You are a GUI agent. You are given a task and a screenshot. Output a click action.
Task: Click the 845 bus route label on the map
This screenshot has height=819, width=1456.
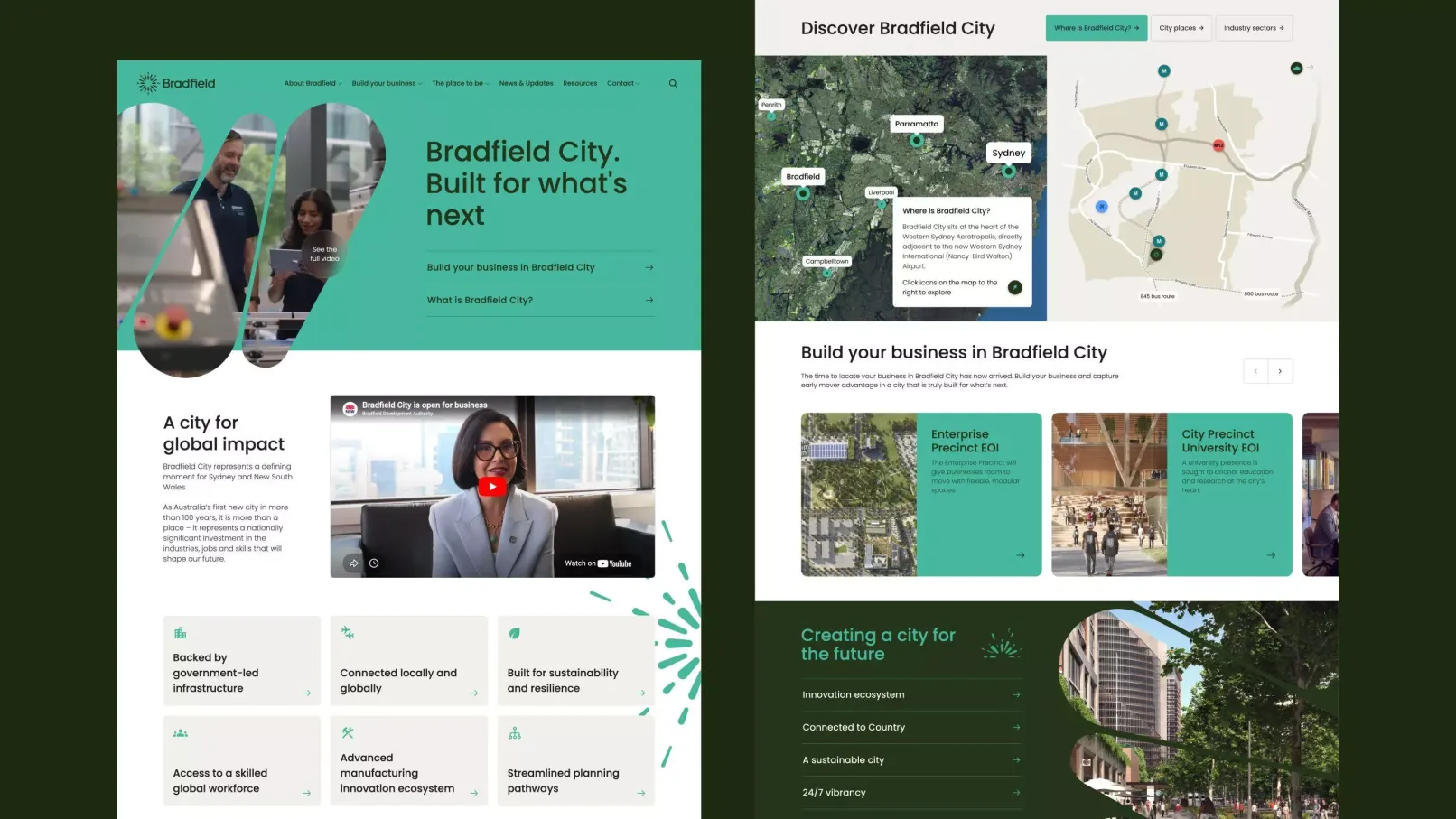[x=1157, y=296]
